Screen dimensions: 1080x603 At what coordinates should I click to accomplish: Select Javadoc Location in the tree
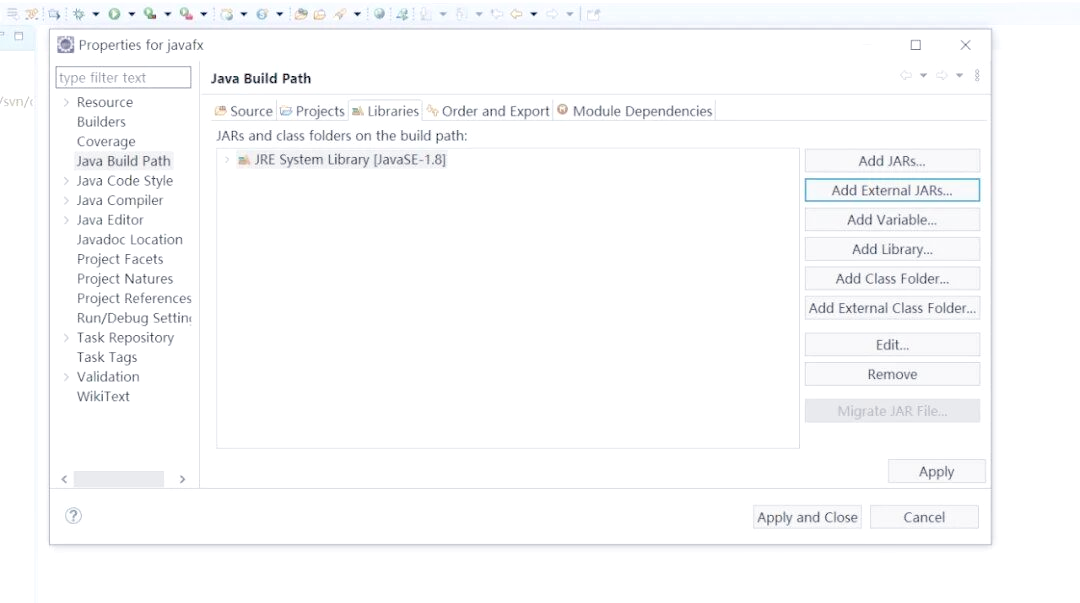pyautogui.click(x=129, y=240)
